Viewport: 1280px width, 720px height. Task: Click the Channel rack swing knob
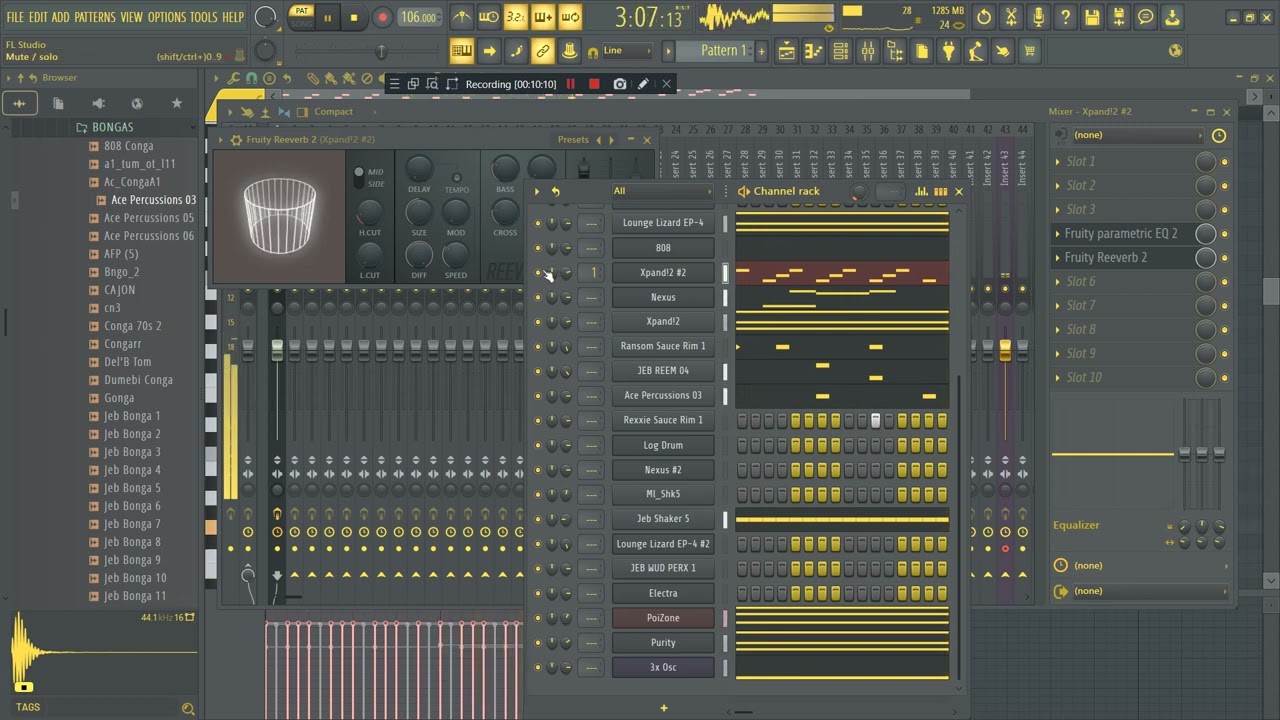click(x=858, y=192)
